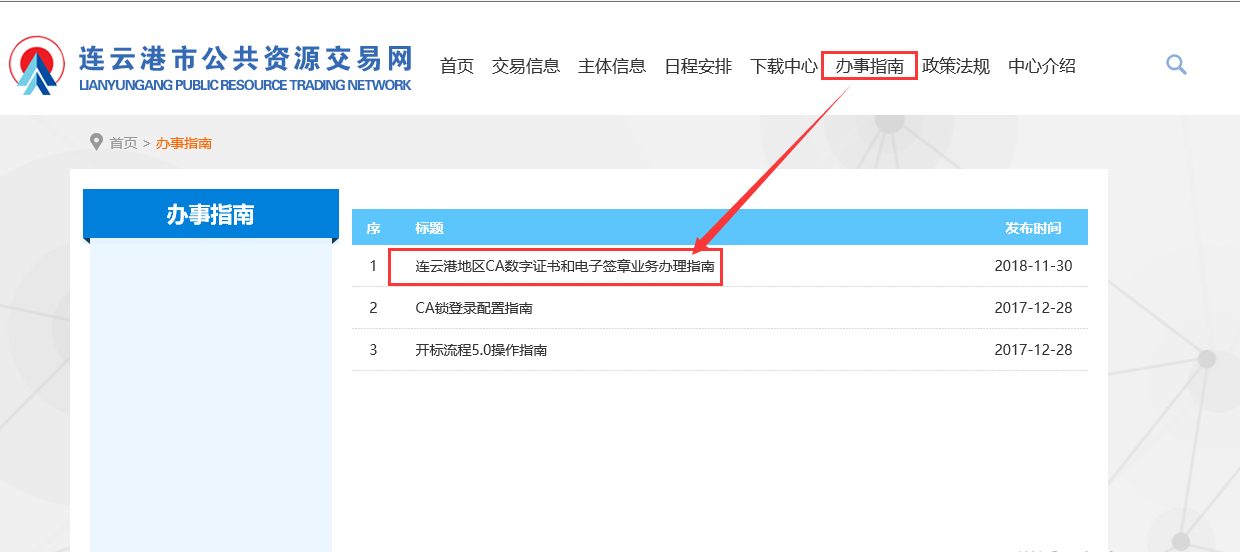Image resolution: width=1240 pixels, height=552 pixels.
Task: Click the 2017-12-28 date in 开标流程5.0操作指南 row
Action: click(1033, 350)
